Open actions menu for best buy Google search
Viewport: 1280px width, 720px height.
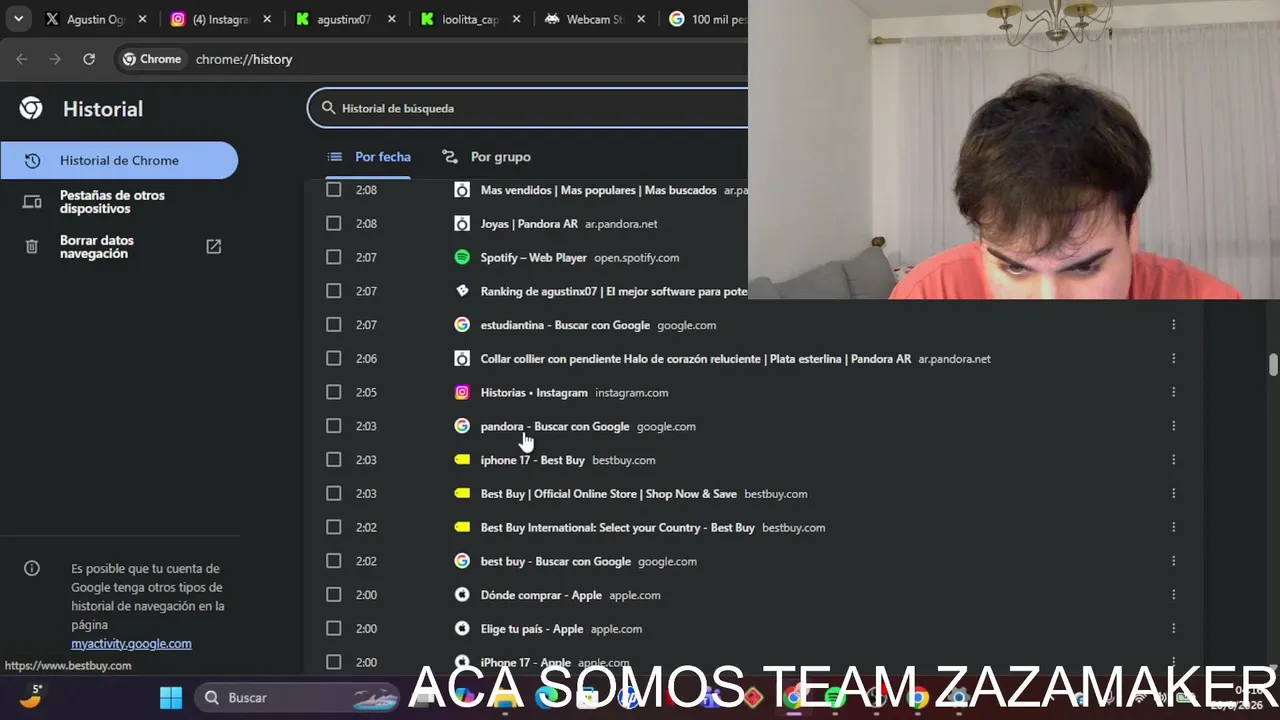coord(1173,561)
